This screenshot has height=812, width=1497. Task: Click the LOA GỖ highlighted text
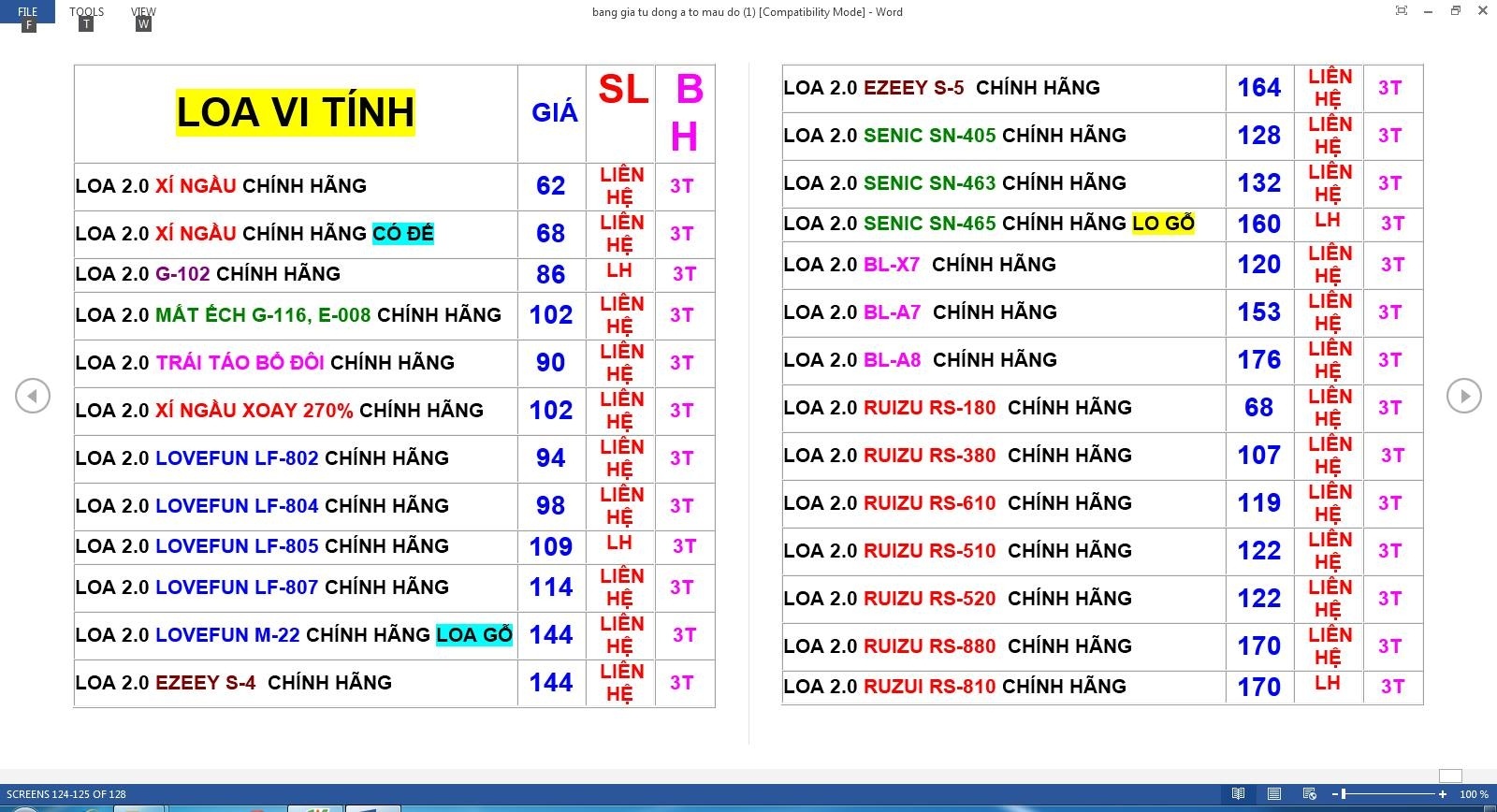pos(474,634)
